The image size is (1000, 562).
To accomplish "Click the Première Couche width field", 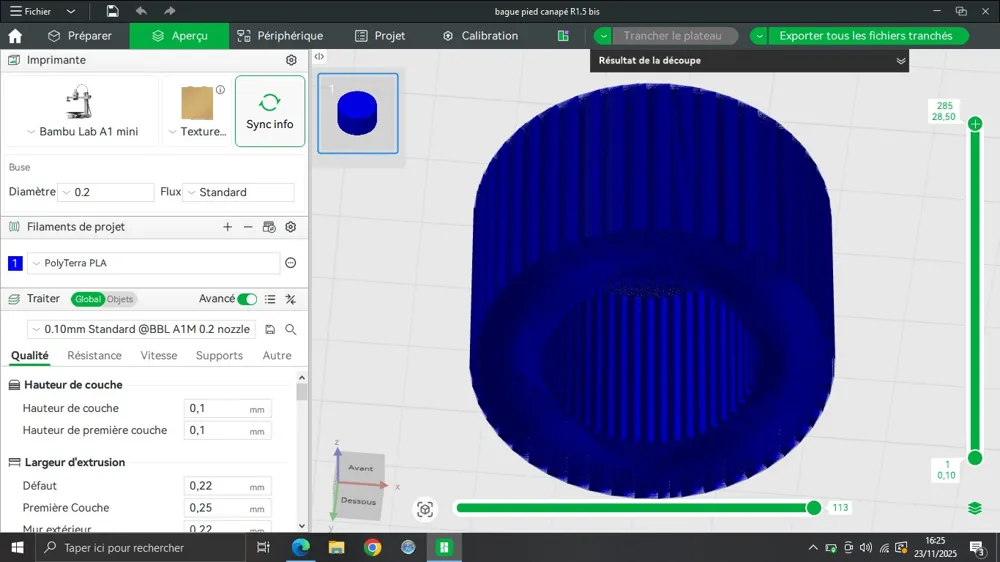I will coord(228,508).
